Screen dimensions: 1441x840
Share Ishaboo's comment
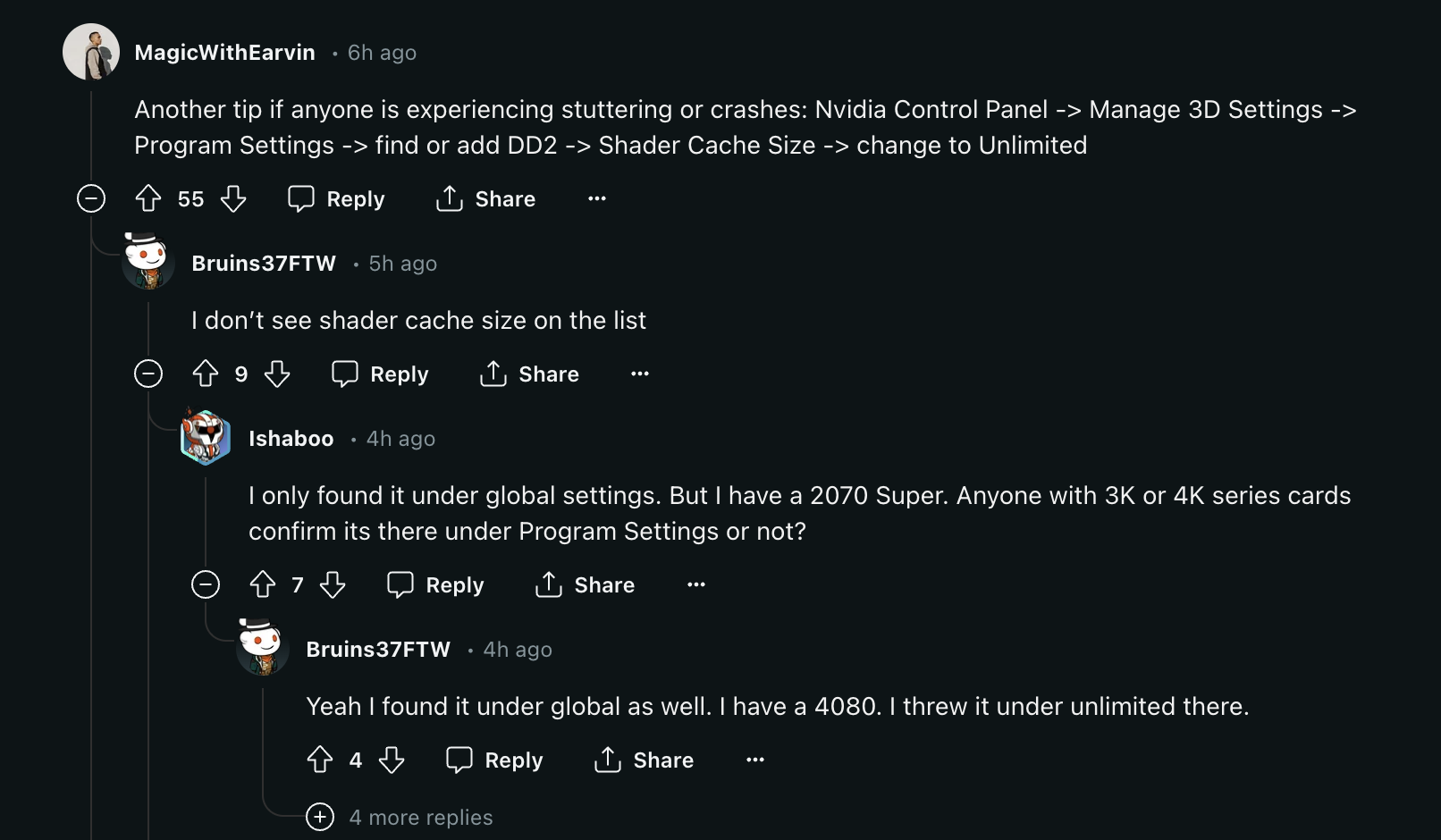coord(586,584)
